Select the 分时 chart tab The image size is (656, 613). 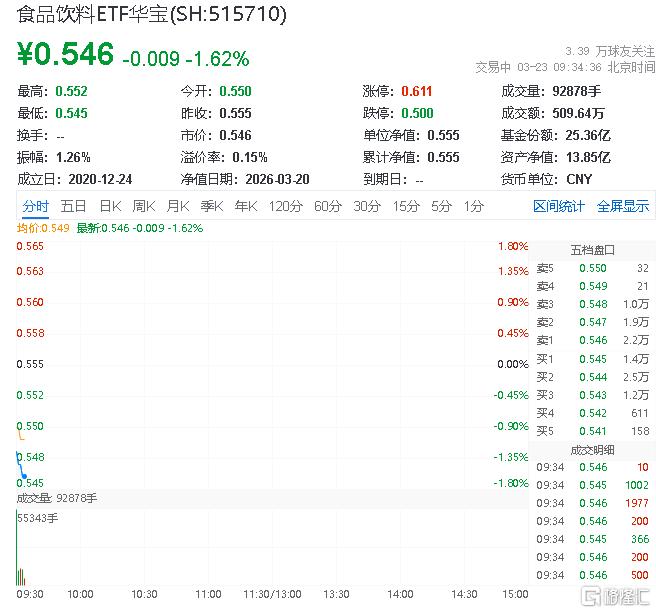click(36, 206)
